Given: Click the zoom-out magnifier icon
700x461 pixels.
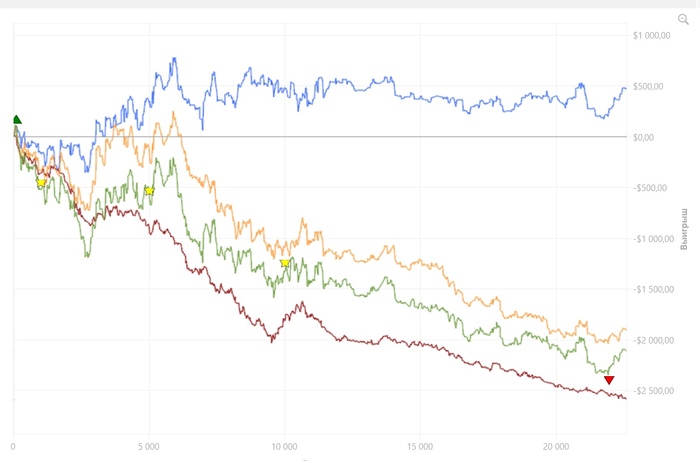Looking at the screenshot, I should (683, 19).
